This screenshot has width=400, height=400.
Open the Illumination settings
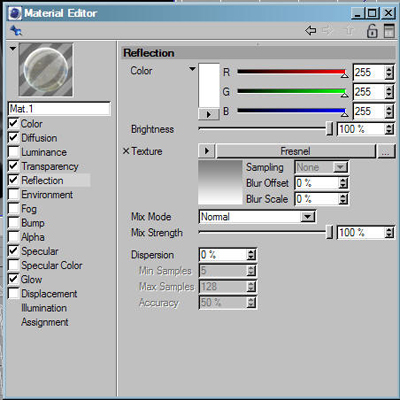pos(44,308)
